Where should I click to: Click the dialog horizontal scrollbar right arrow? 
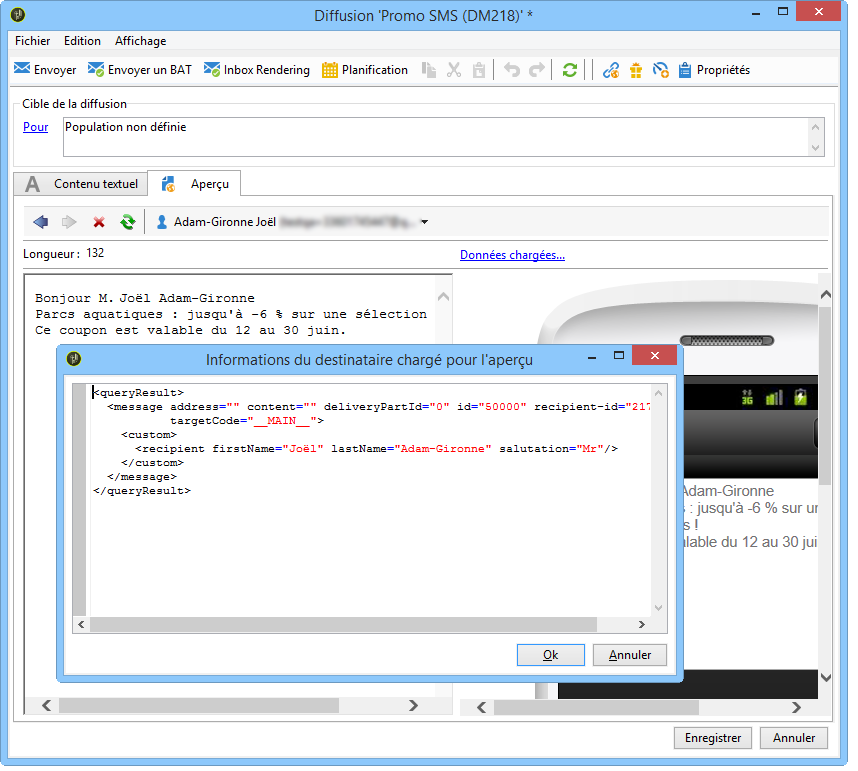pyautogui.click(x=642, y=625)
